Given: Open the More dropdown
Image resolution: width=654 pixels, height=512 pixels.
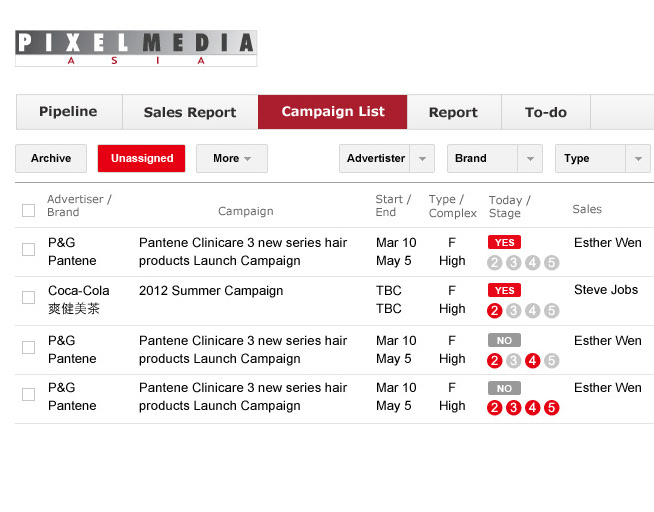Looking at the screenshot, I should (x=232, y=158).
